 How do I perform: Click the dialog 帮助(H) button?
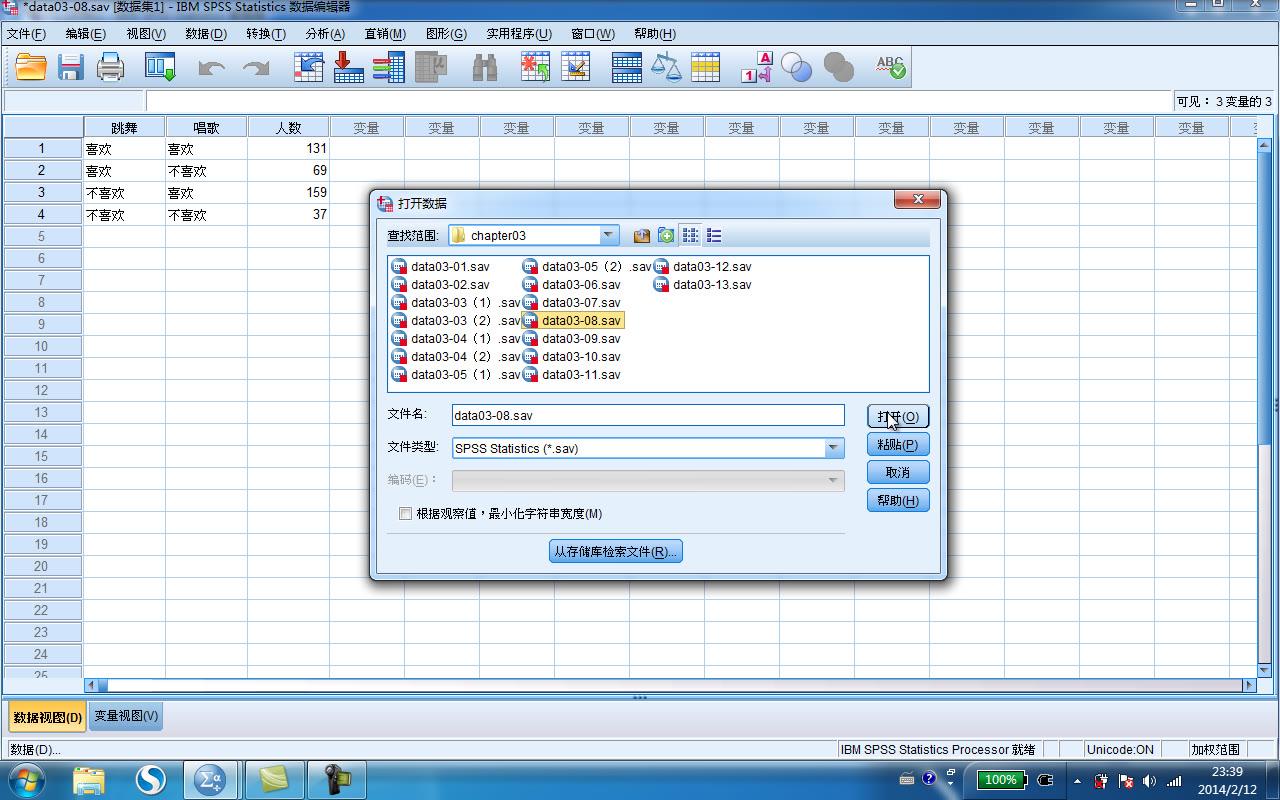898,500
